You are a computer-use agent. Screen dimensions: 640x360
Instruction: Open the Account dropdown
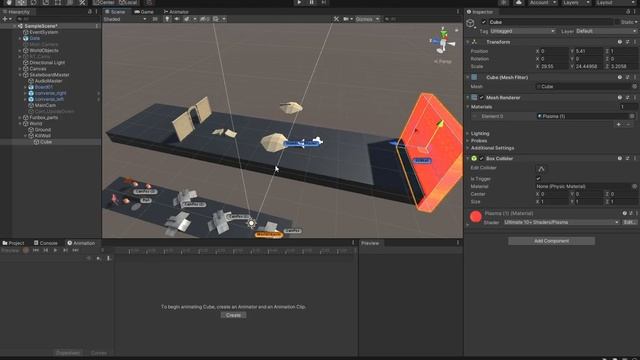(x=543, y=2)
